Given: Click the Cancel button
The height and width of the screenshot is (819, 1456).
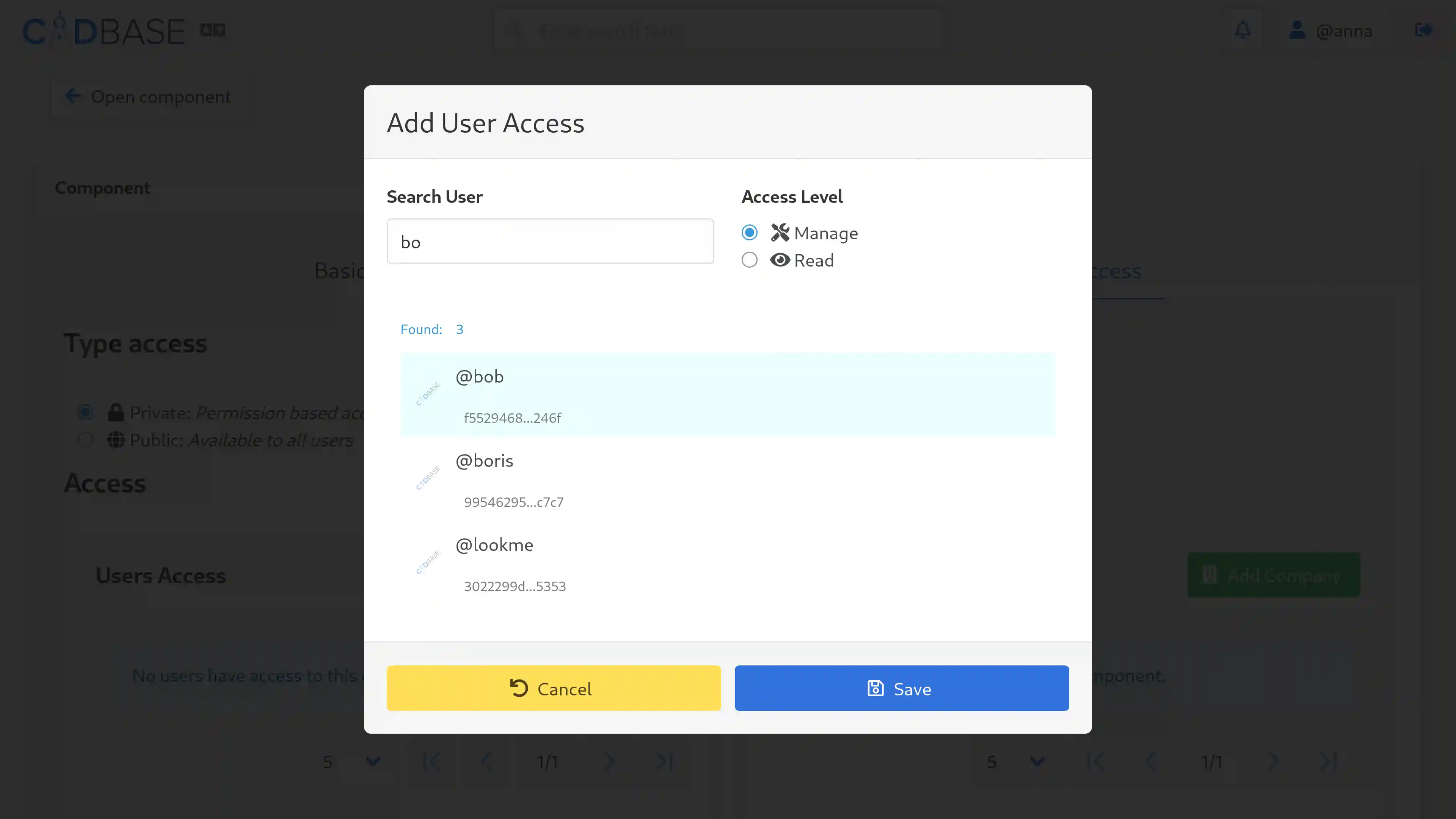Looking at the screenshot, I should click(x=553, y=689).
